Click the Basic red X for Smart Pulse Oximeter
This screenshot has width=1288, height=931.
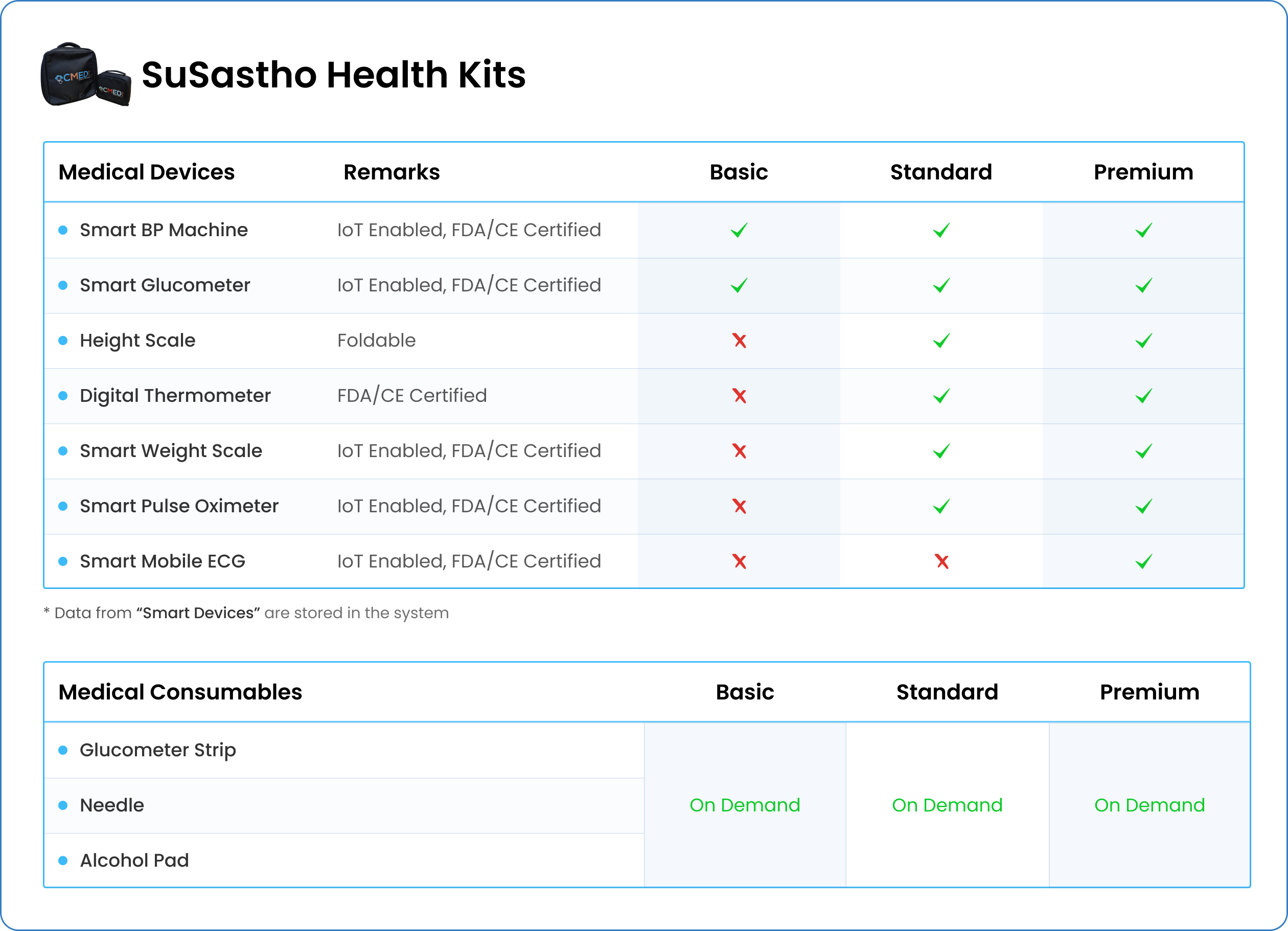[739, 506]
